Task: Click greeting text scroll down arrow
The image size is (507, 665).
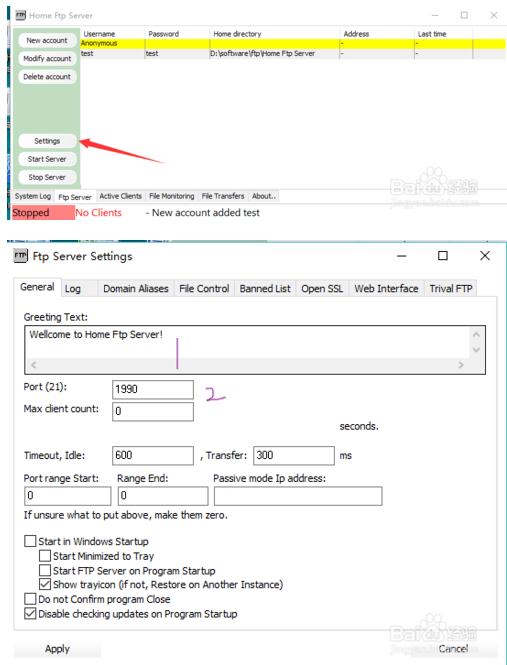Action: point(476,350)
